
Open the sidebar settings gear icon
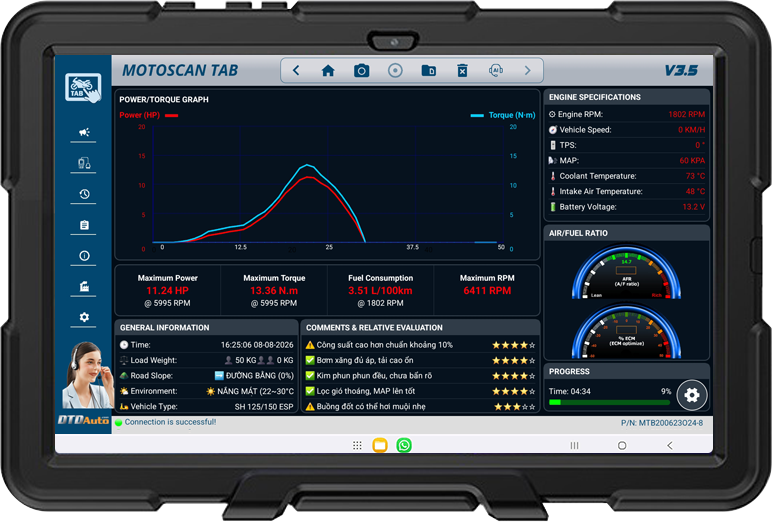[x=84, y=317]
